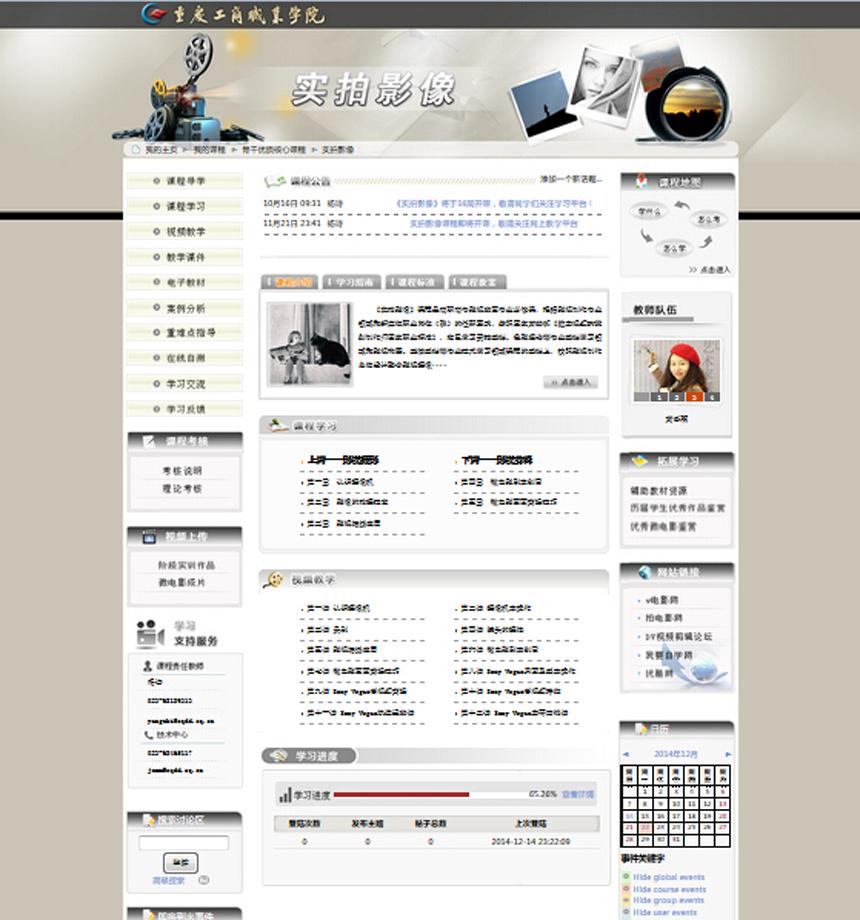The width and height of the screenshot is (860, 920).
Task: Click the 课程公告 book icon
Action: [275, 181]
